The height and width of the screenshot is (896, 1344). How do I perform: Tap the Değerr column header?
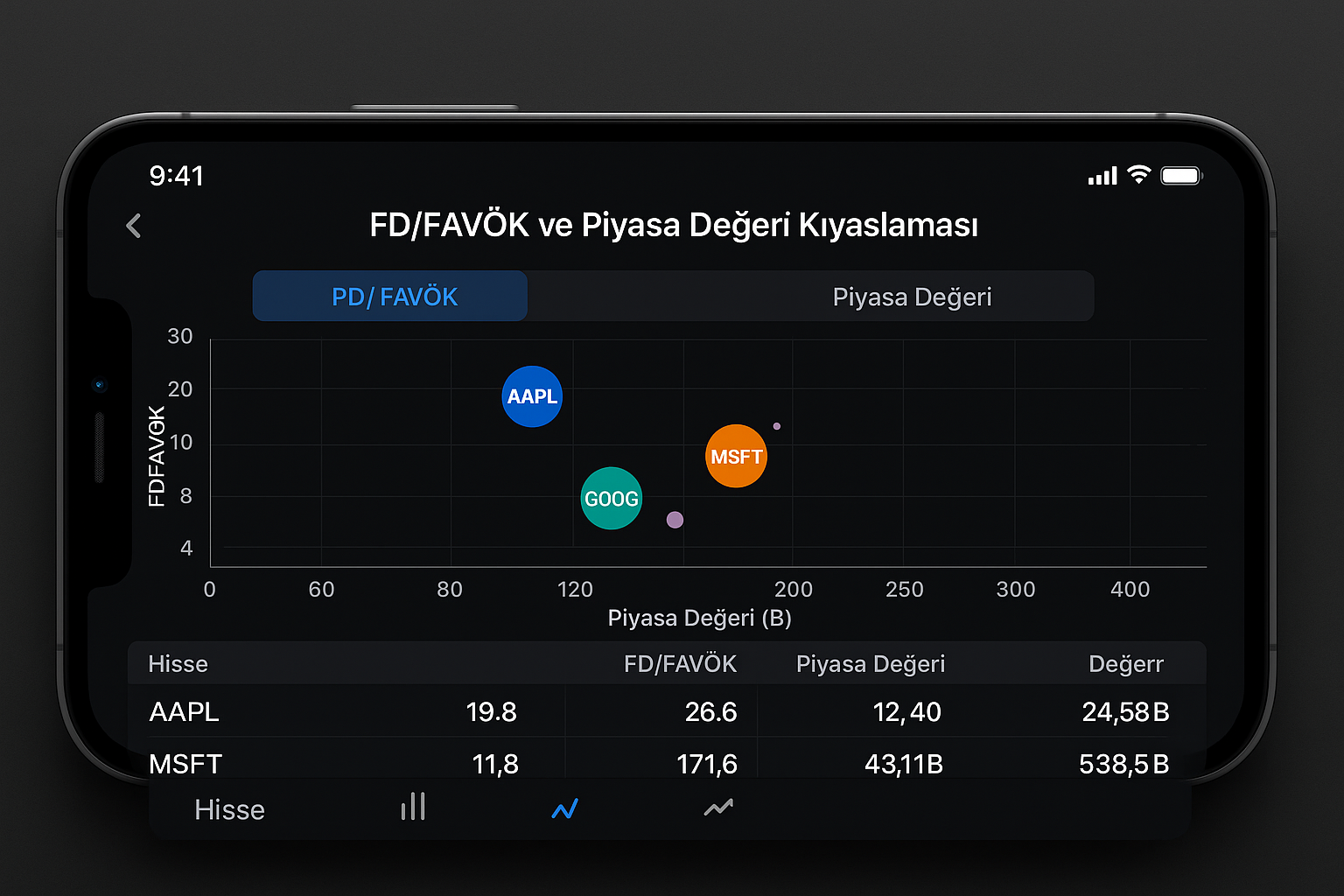pyautogui.click(x=1125, y=664)
